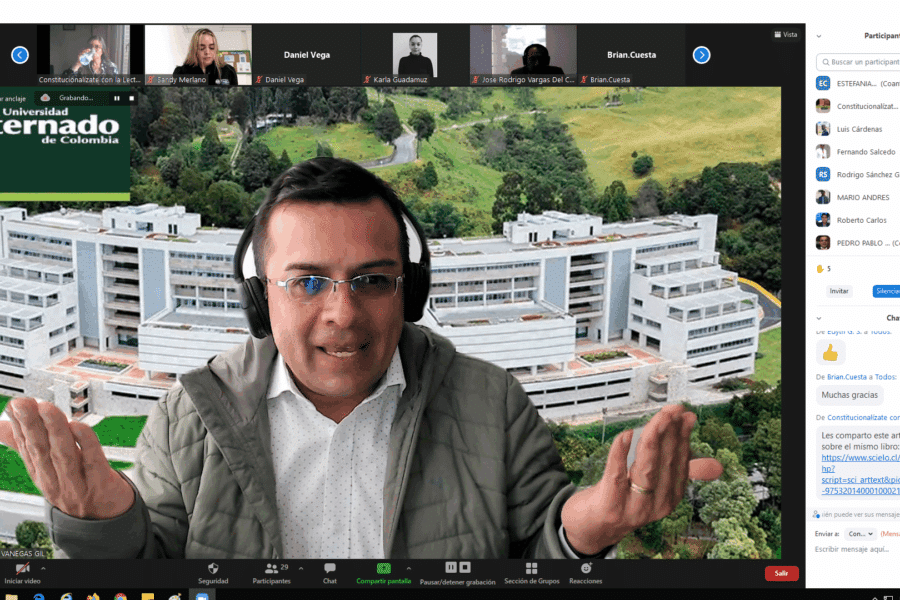This screenshot has width=900, height=600.
Task: Expand video options arrow beside Iniciar video
Action: coord(43,568)
